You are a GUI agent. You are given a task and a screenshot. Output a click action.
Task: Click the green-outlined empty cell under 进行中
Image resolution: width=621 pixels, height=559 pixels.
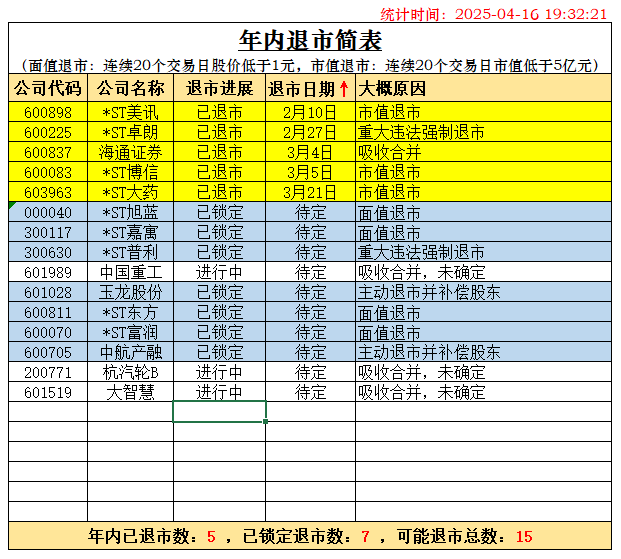click(219, 412)
